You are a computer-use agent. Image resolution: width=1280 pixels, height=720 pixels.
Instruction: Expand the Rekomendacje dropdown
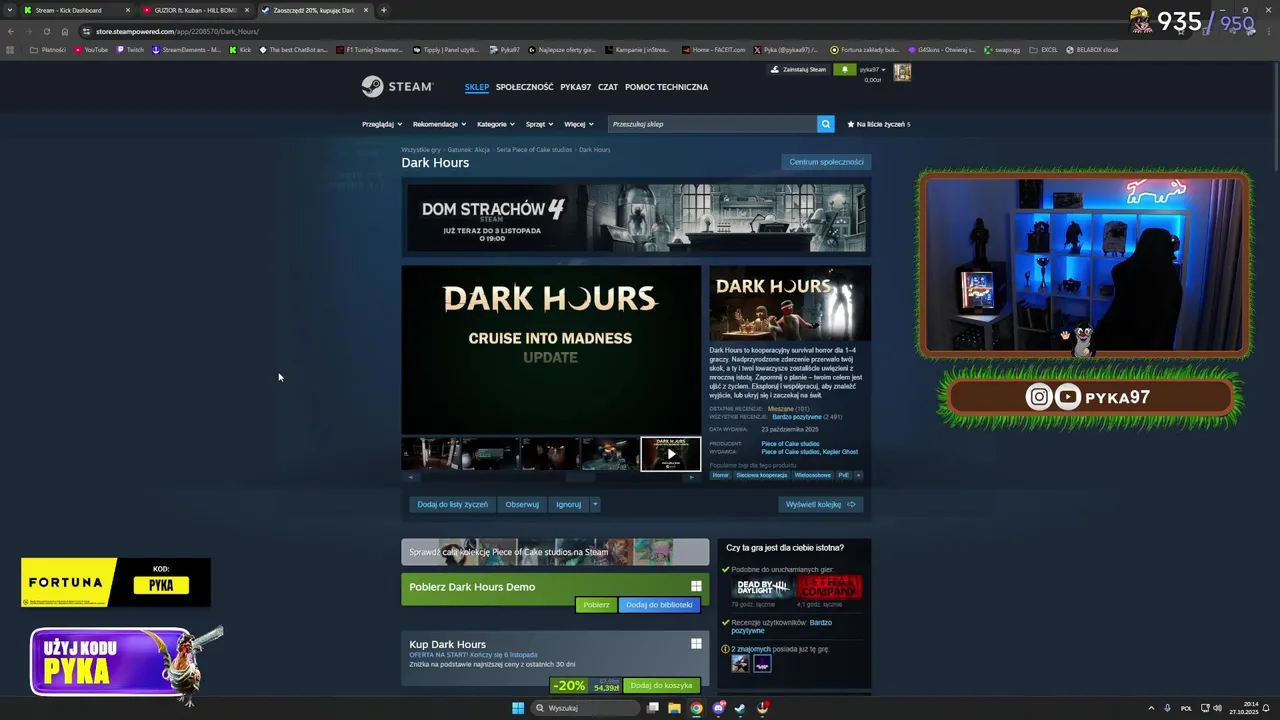[x=439, y=124]
